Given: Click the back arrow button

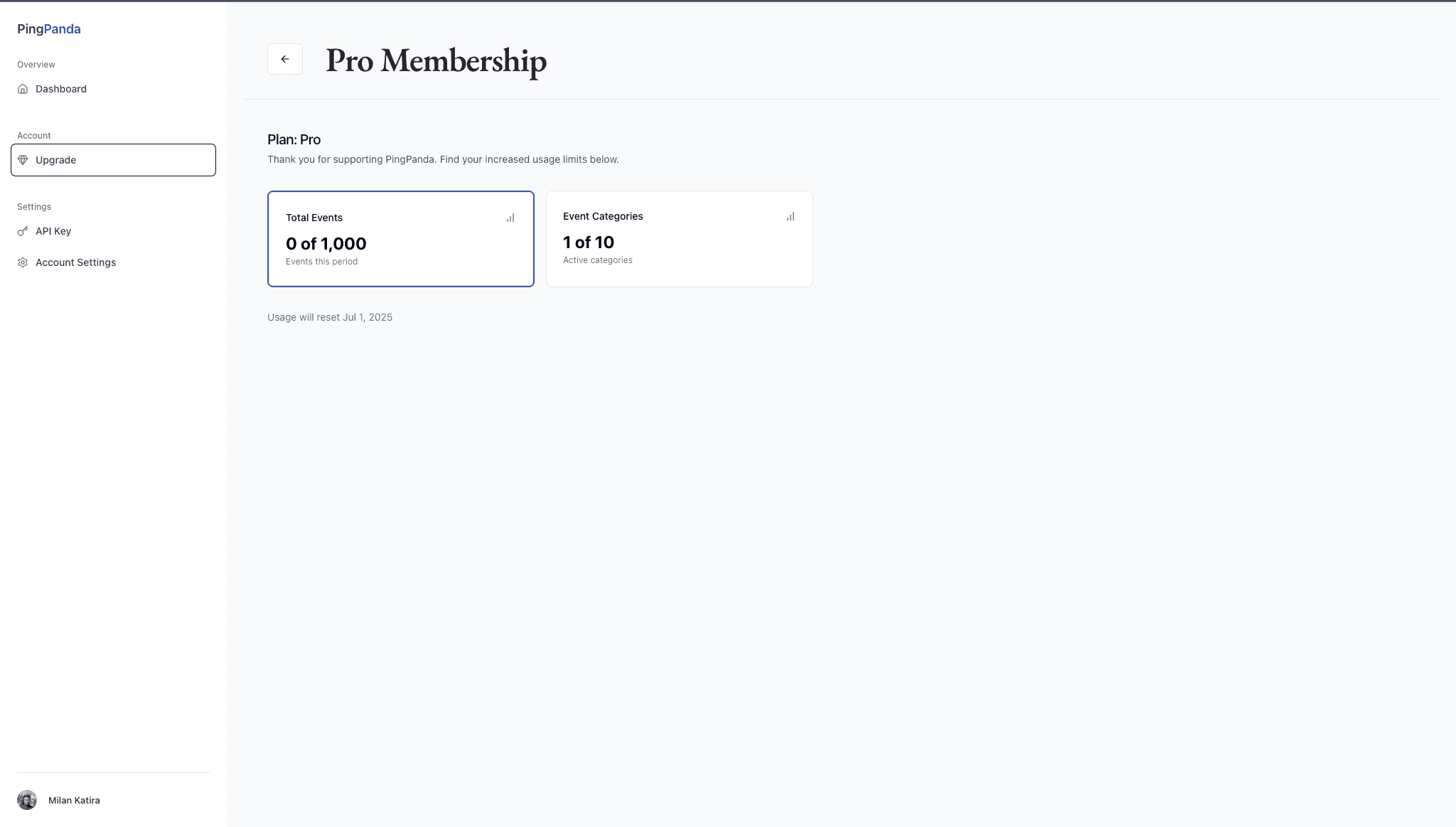Looking at the screenshot, I should click(x=285, y=59).
